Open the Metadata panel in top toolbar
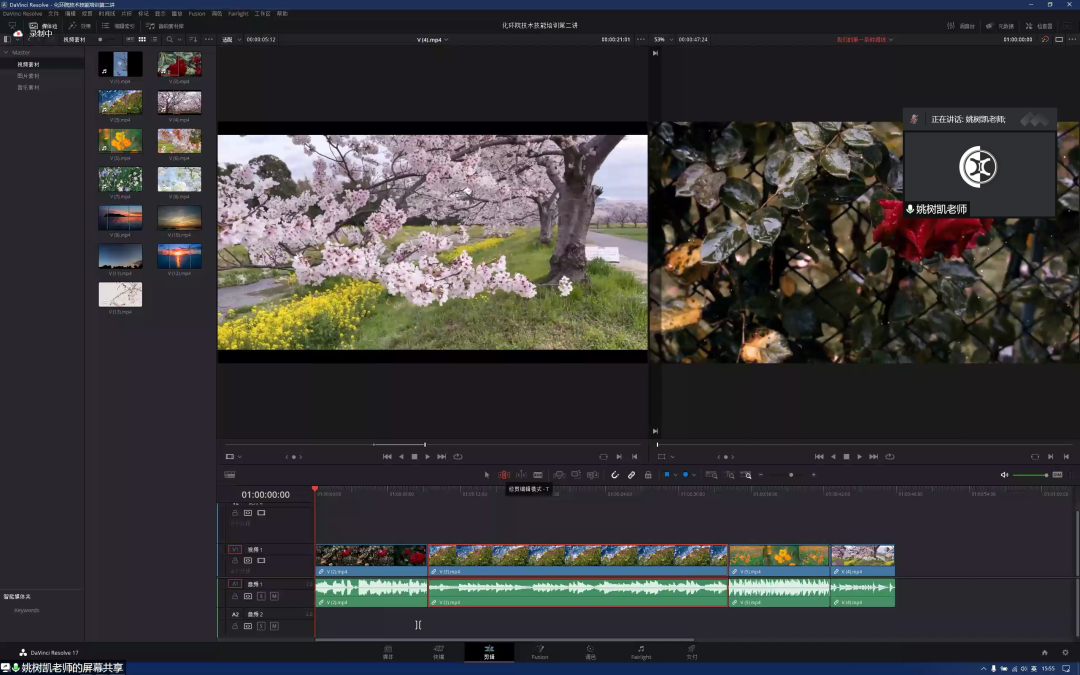Screen dimensions: 1080x675 [999, 25]
